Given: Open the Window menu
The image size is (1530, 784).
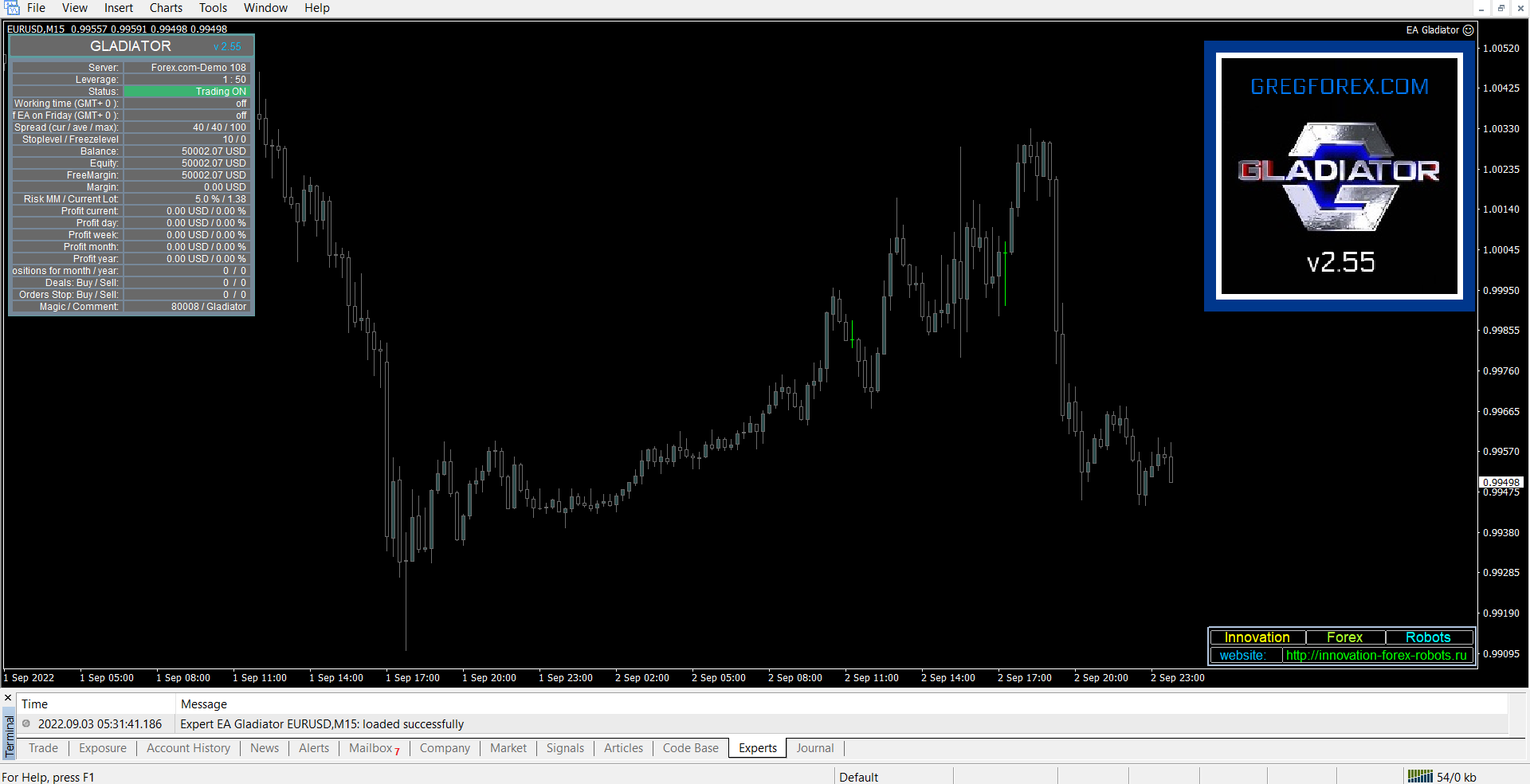Looking at the screenshot, I should pyautogui.click(x=265, y=8).
